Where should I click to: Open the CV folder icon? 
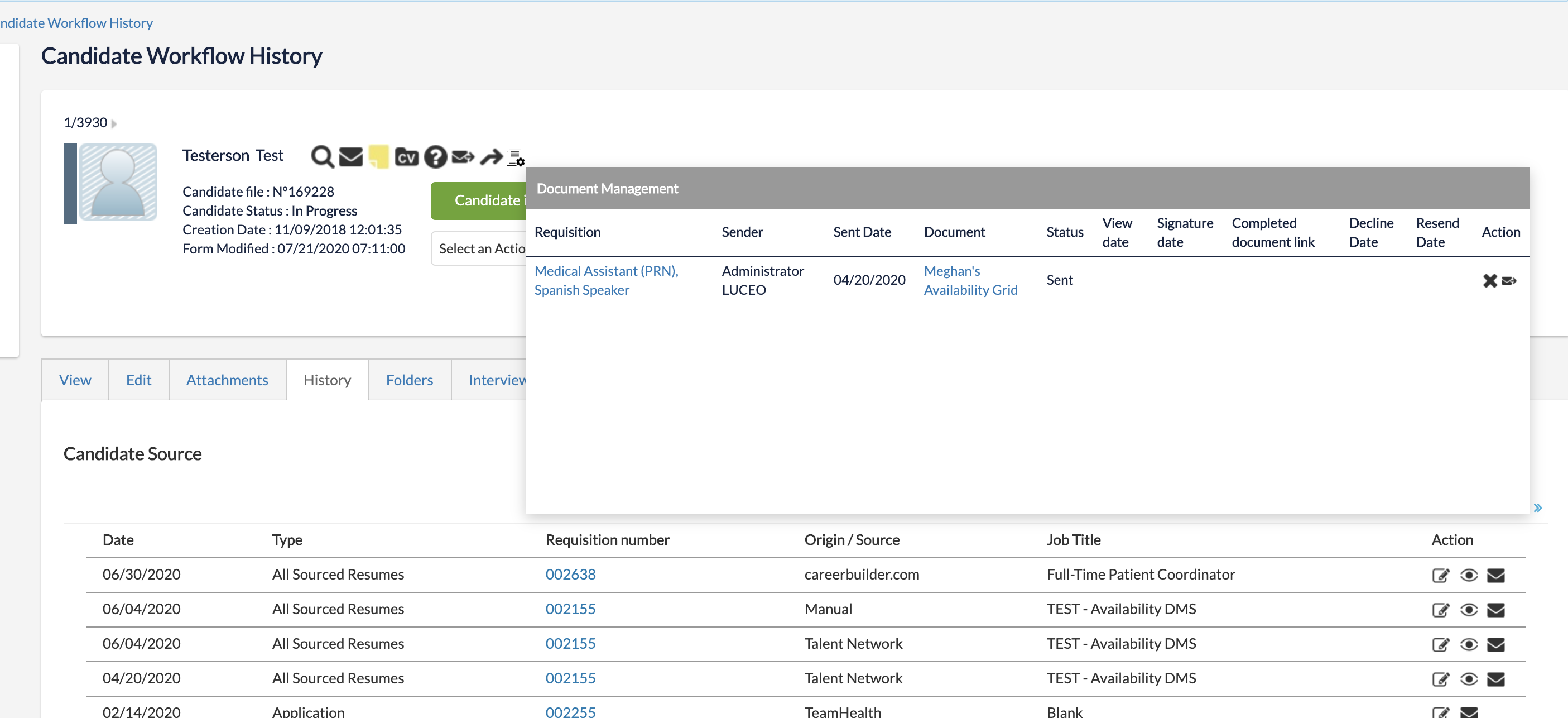[x=406, y=157]
